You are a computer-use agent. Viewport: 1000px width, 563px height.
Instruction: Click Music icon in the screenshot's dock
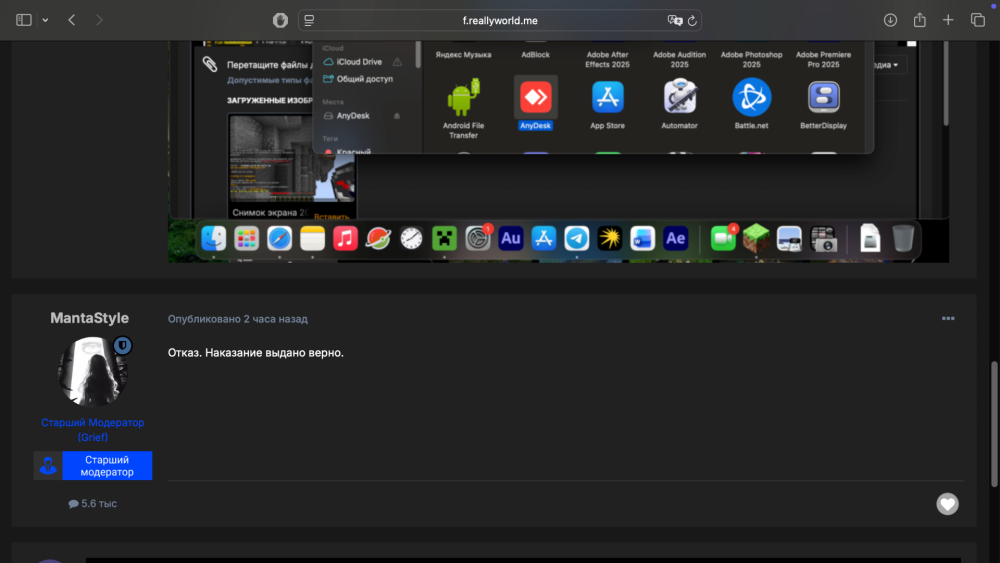click(x=345, y=238)
